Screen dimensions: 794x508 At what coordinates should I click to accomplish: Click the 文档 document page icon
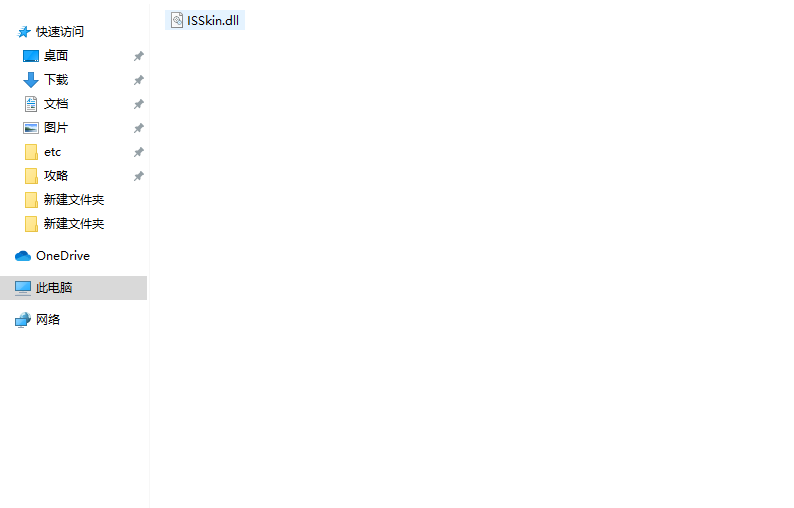click(31, 104)
